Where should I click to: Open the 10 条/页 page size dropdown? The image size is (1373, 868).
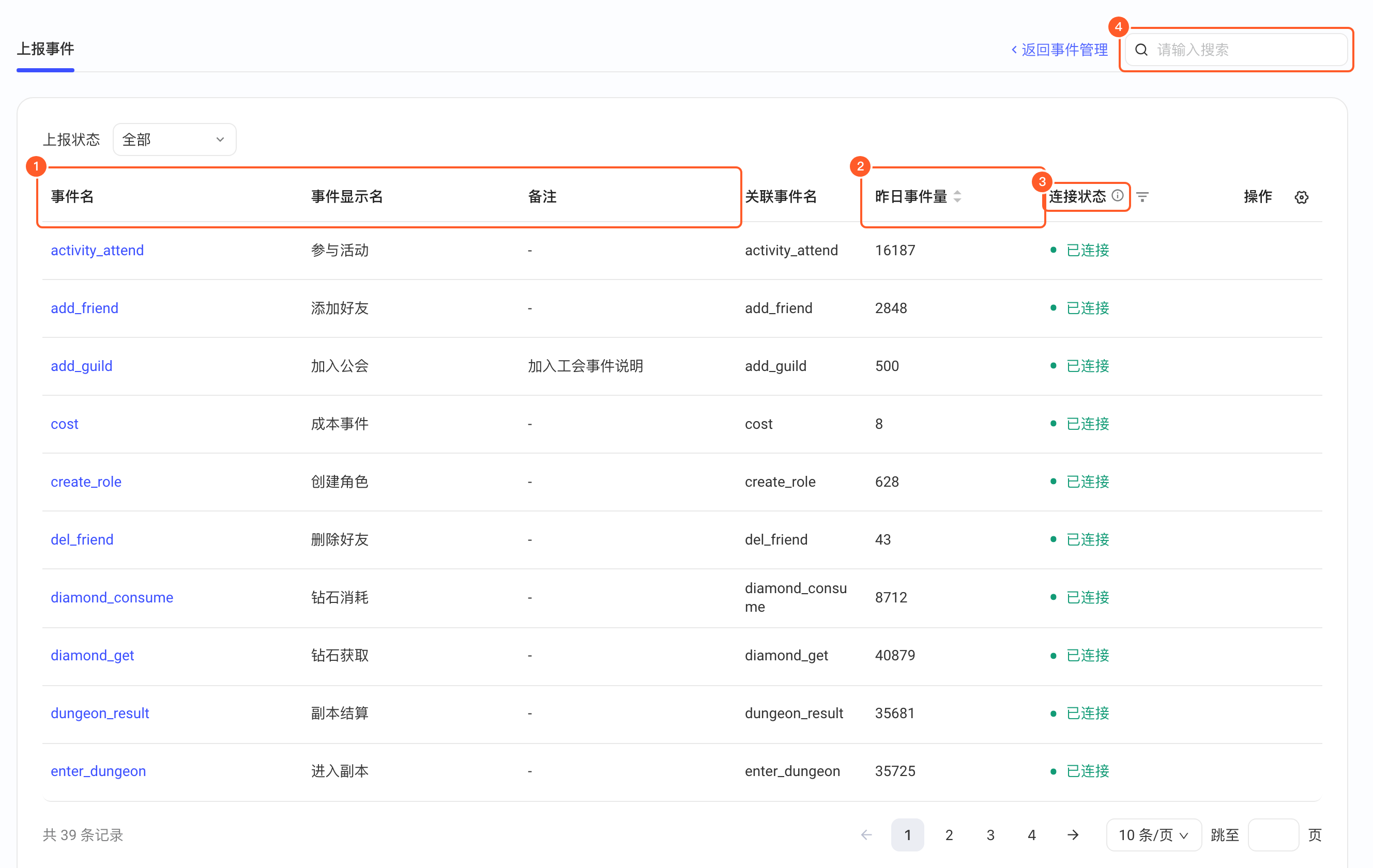1153,835
